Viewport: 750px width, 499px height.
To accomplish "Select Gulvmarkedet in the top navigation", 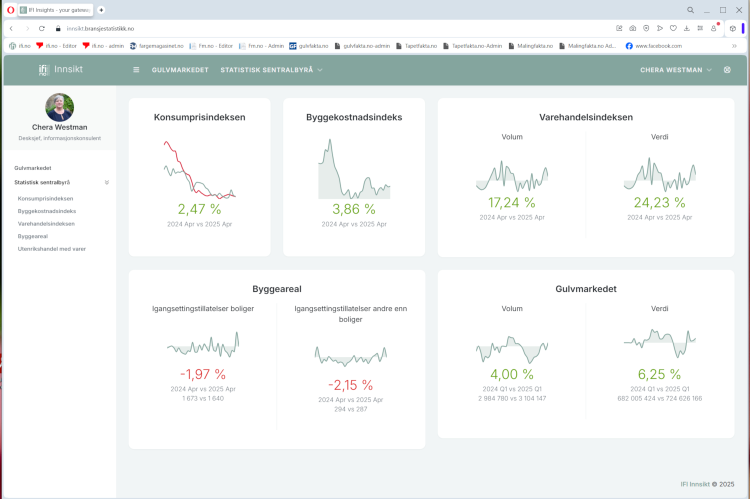I will click(180, 70).
